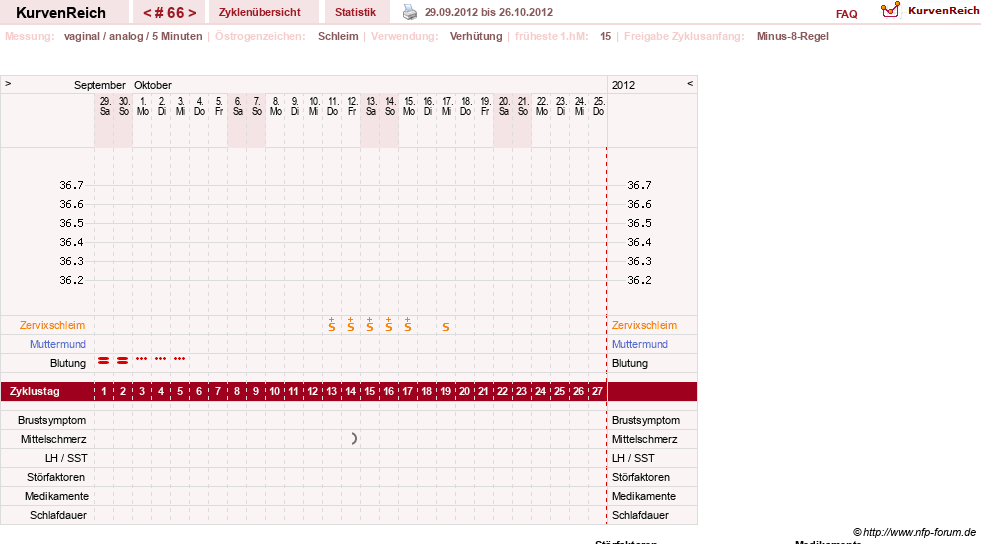Viewport: 981px width, 544px height.
Task: Collapse chart using < arrow beside 2012
Action: point(690,83)
